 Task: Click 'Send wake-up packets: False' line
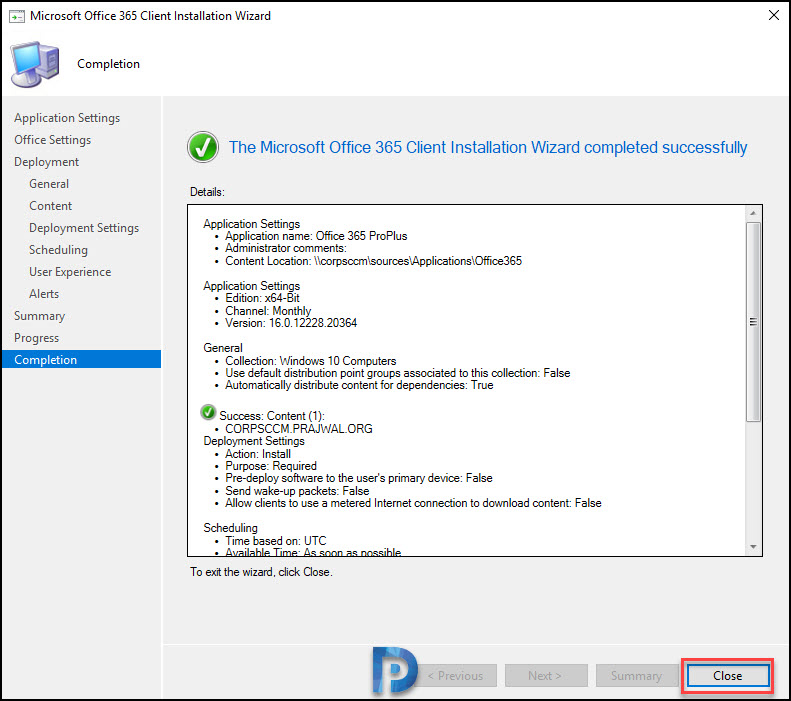[297, 491]
